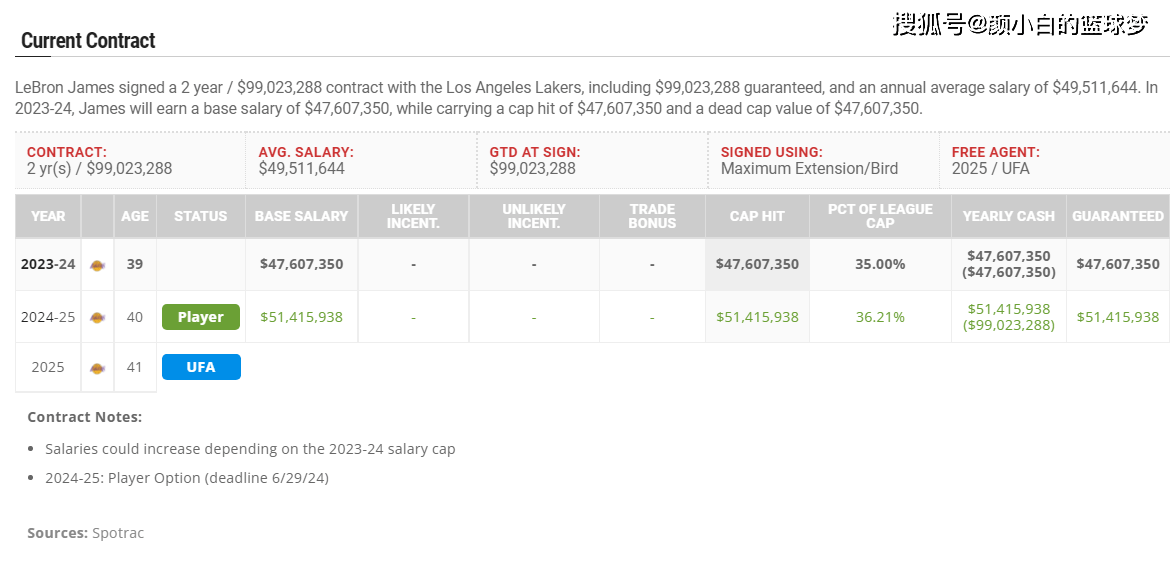Click the blue UFA status badge
1175x585 pixels.
tap(200, 367)
